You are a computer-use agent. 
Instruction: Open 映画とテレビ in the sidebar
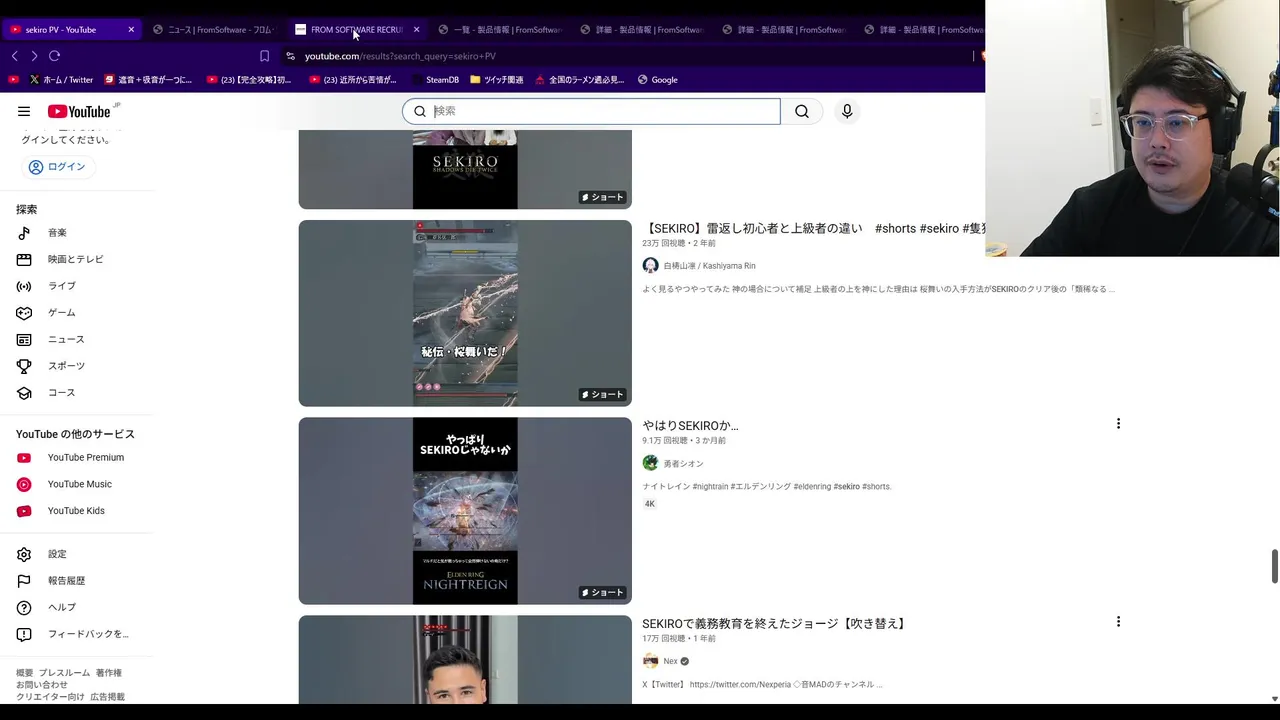coord(77,259)
